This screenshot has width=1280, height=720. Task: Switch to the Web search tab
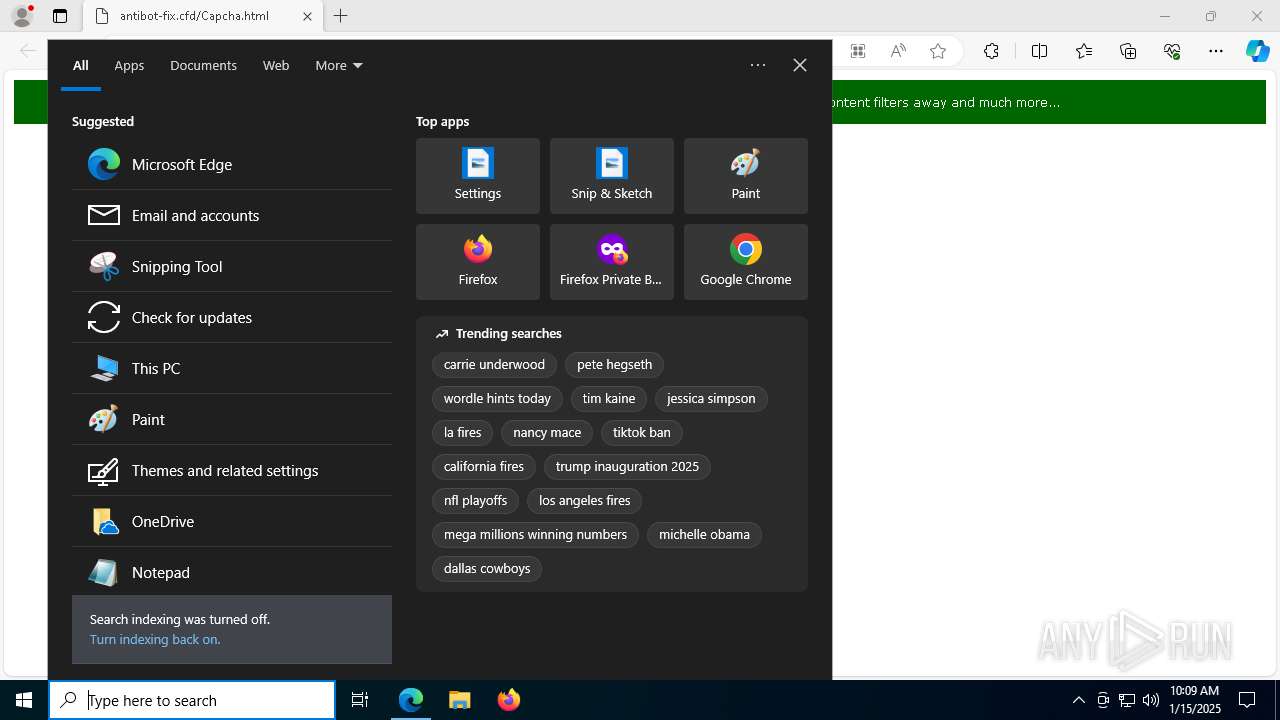pyautogui.click(x=276, y=65)
